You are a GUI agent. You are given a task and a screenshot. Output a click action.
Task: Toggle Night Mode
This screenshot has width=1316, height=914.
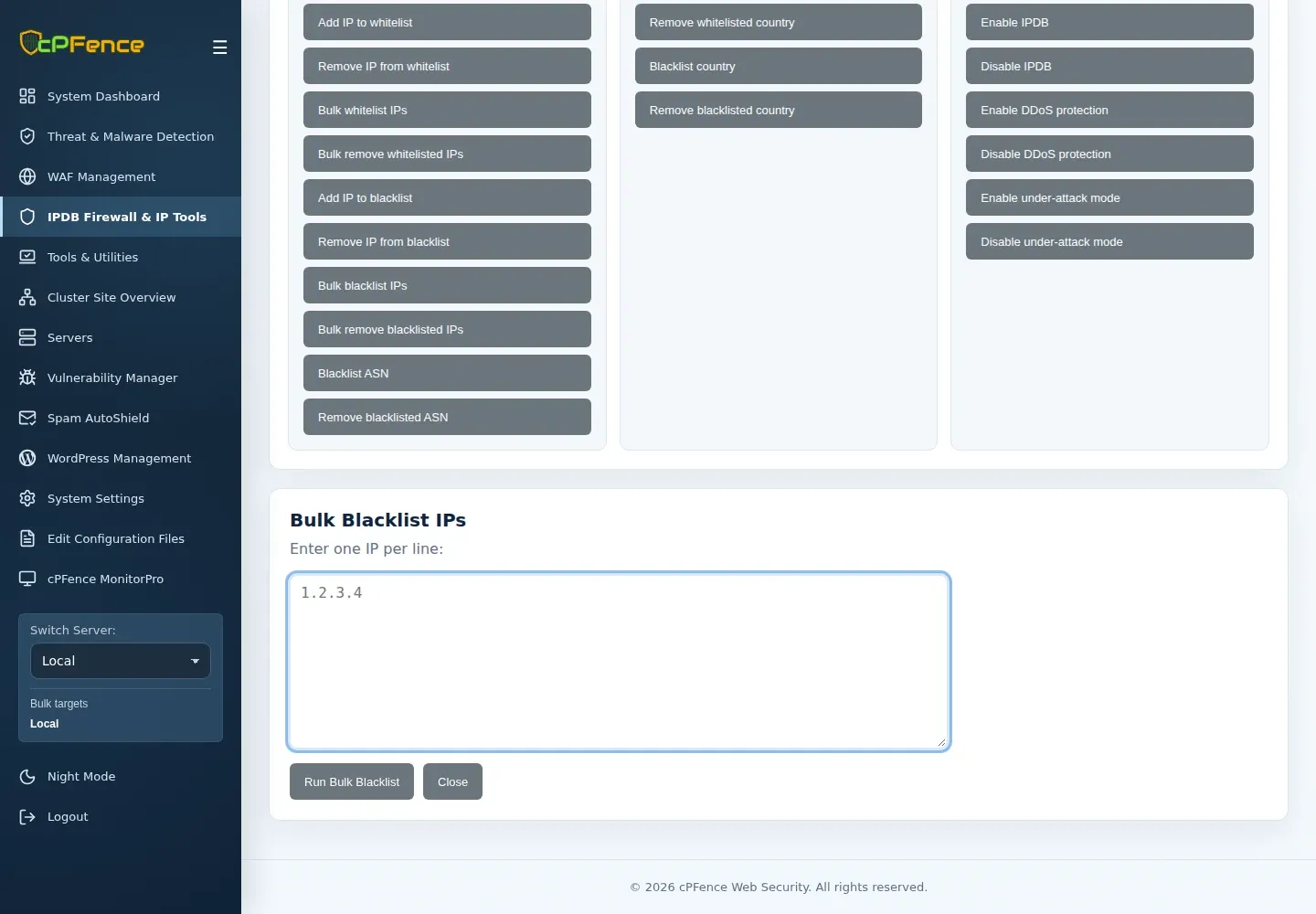tap(121, 776)
